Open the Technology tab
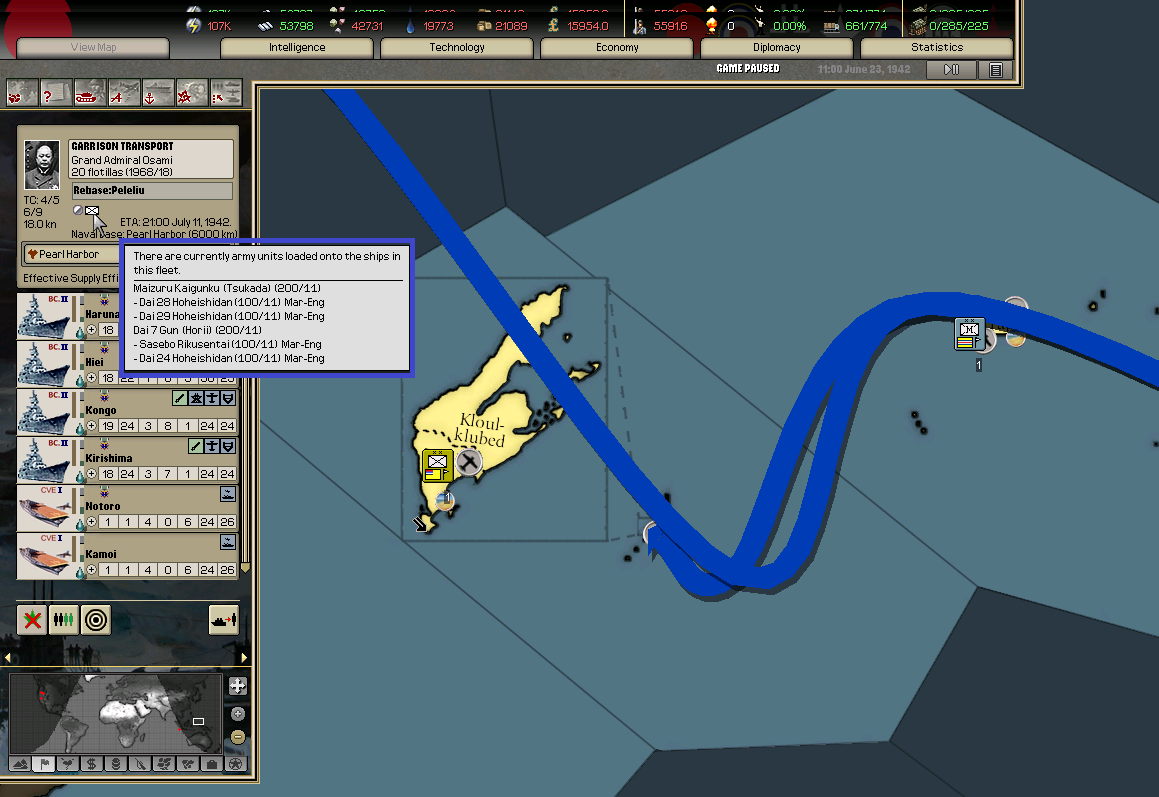 [x=457, y=47]
